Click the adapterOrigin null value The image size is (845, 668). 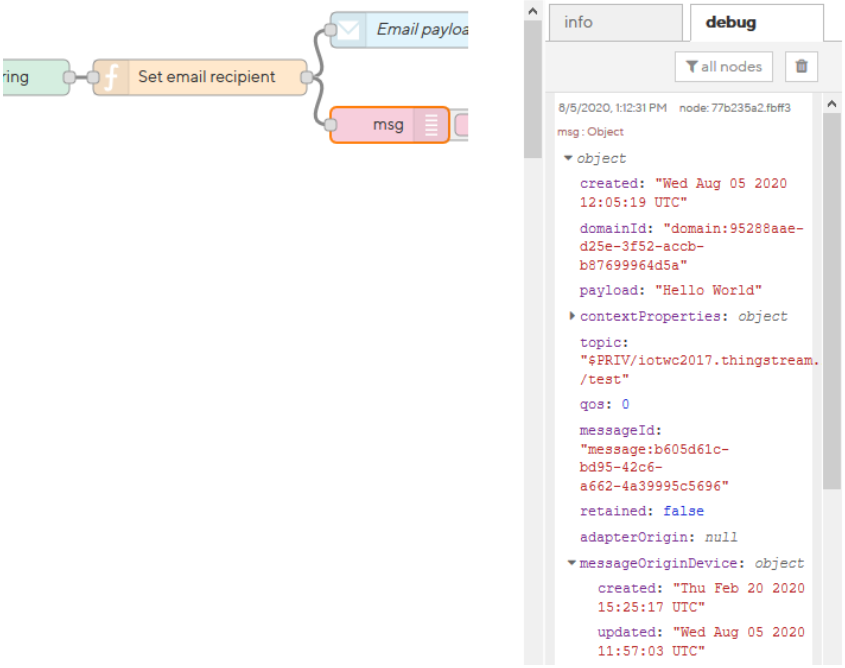pos(721,537)
